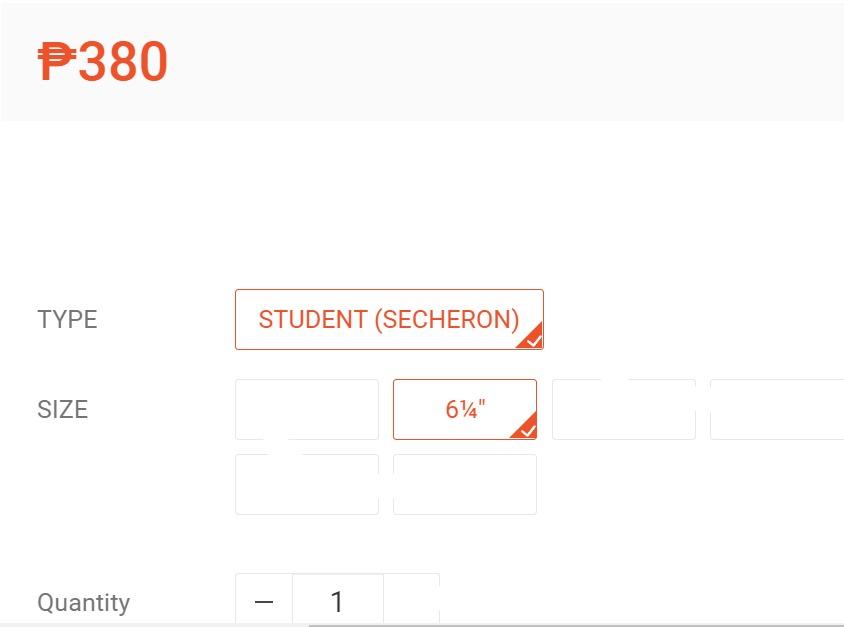Click the TYPE label
The height and width of the screenshot is (627, 844).
click(67, 319)
